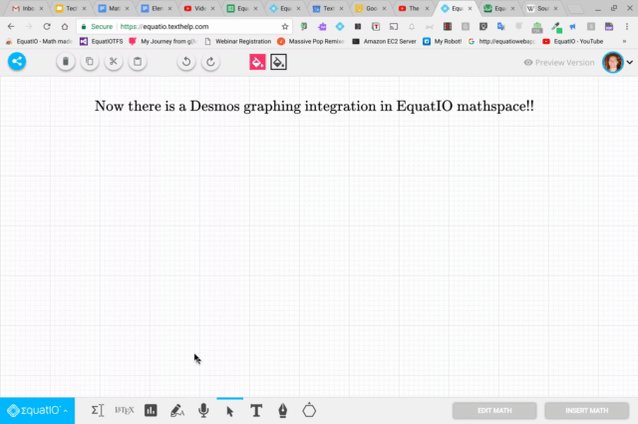Expand bookmarks overflow chevron
The image size is (638, 424).
click(624, 42)
